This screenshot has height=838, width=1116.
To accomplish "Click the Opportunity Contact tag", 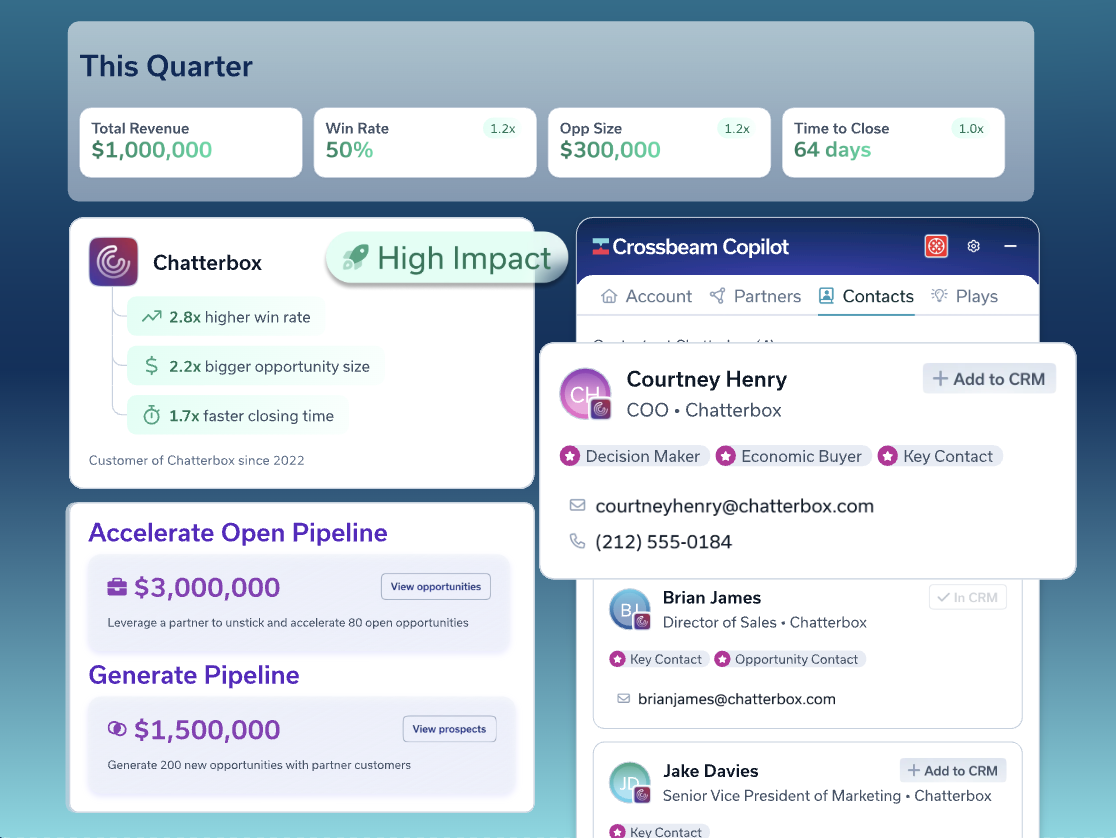I will tap(789, 659).
